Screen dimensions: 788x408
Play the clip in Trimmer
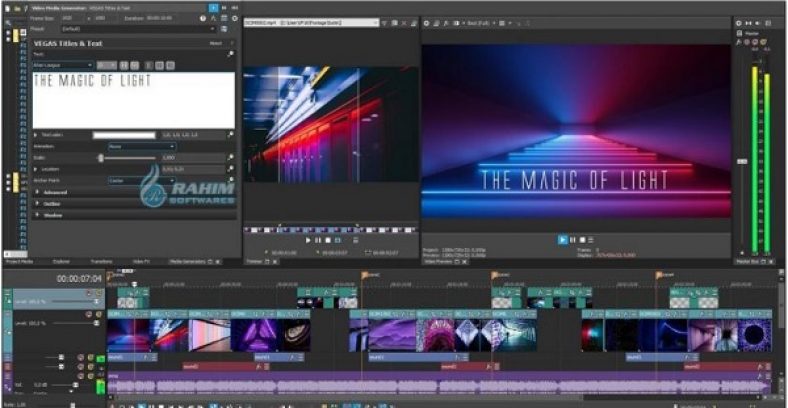[308, 241]
